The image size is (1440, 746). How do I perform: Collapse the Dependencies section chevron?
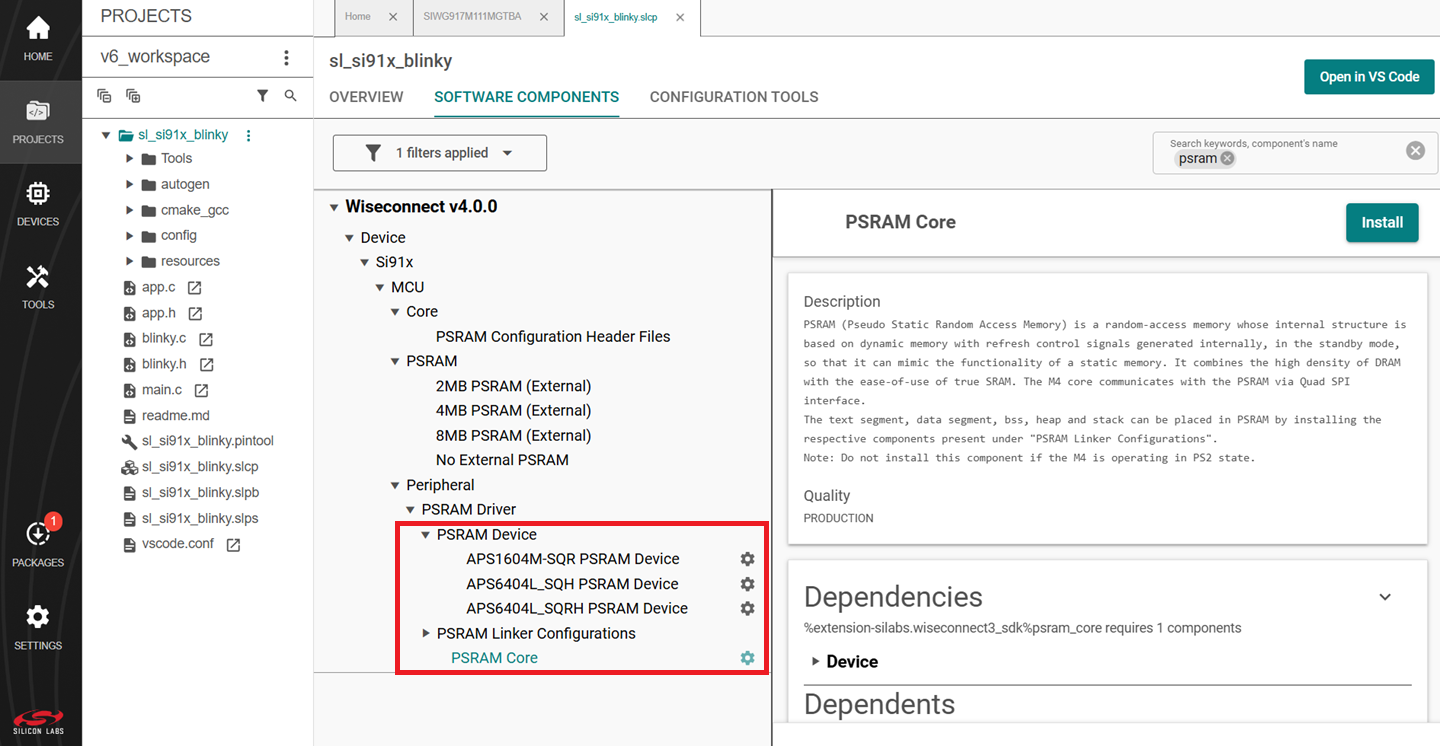tap(1385, 597)
